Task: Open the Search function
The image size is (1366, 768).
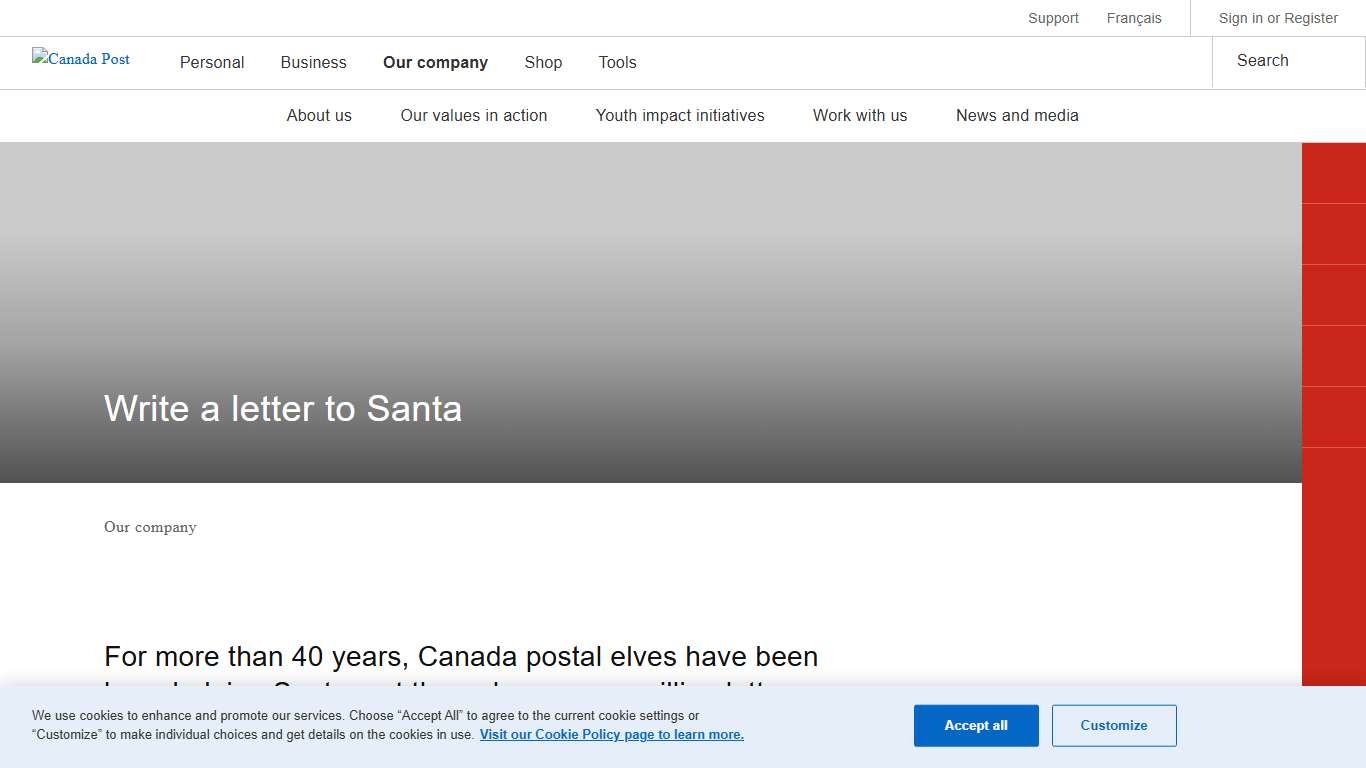Action: [1262, 61]
